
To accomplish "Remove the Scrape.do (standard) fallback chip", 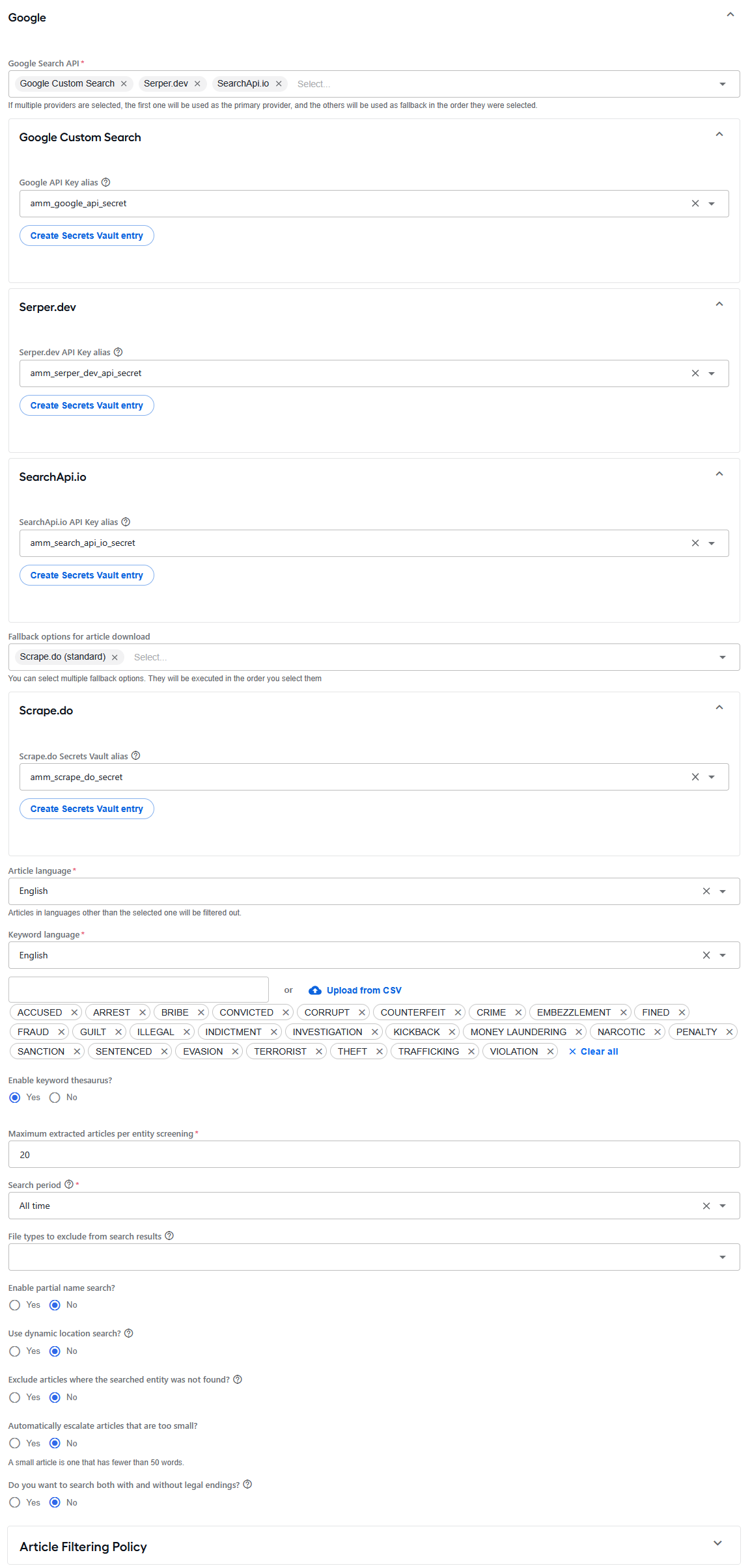I will pyautogui.click(x=115, y=657).
